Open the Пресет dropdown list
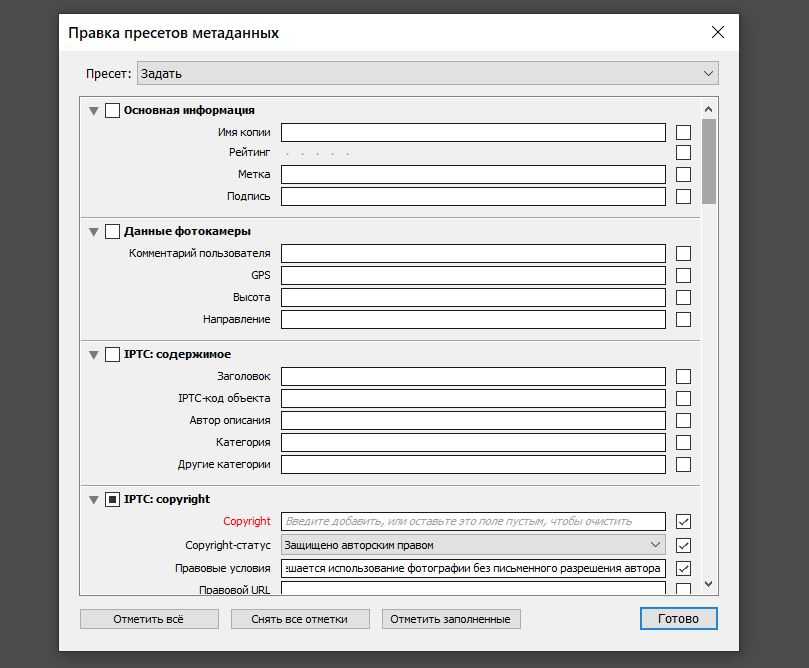The width and height of the screenshot is (809, 668). [428, 73]
